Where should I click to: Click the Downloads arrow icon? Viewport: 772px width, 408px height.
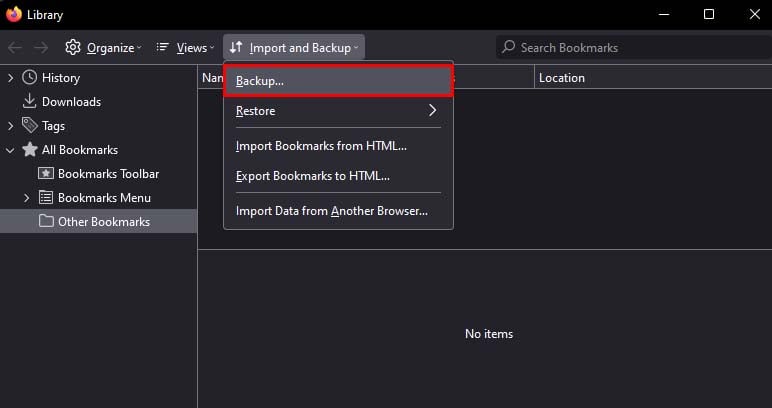pyautogui.click(x=30, y=102)
